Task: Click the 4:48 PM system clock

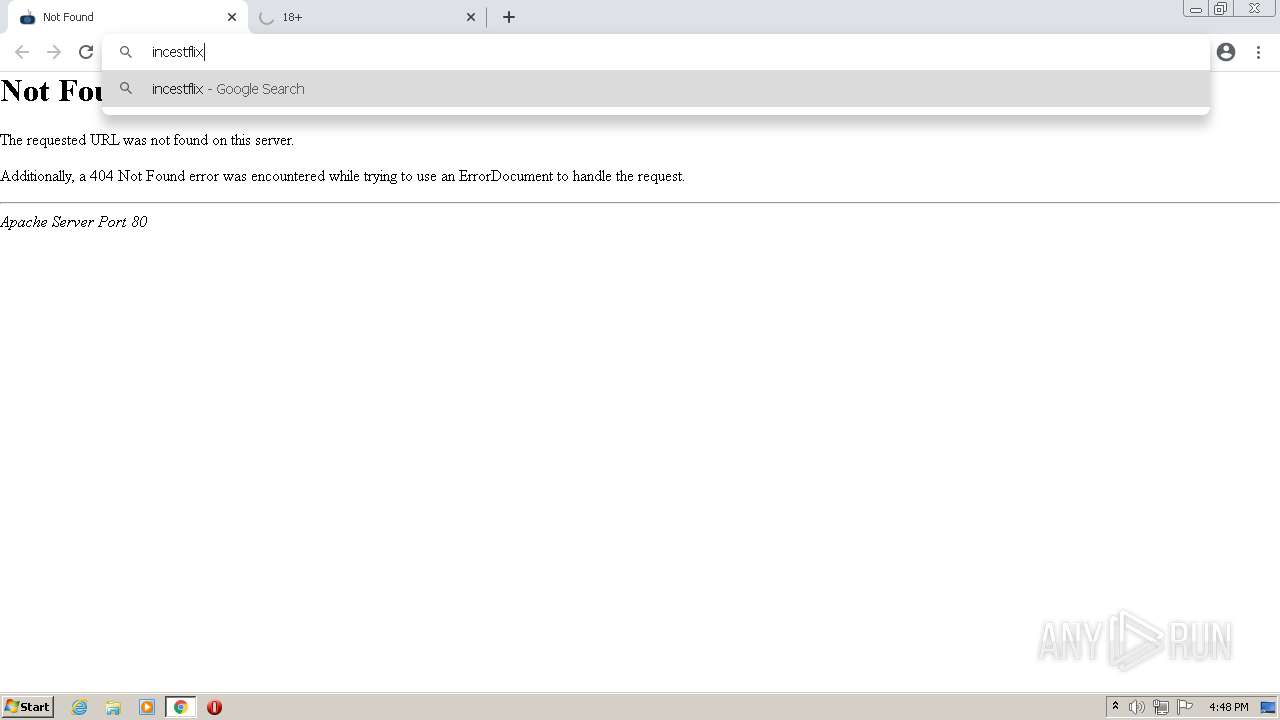Action: coord(1228,707)
